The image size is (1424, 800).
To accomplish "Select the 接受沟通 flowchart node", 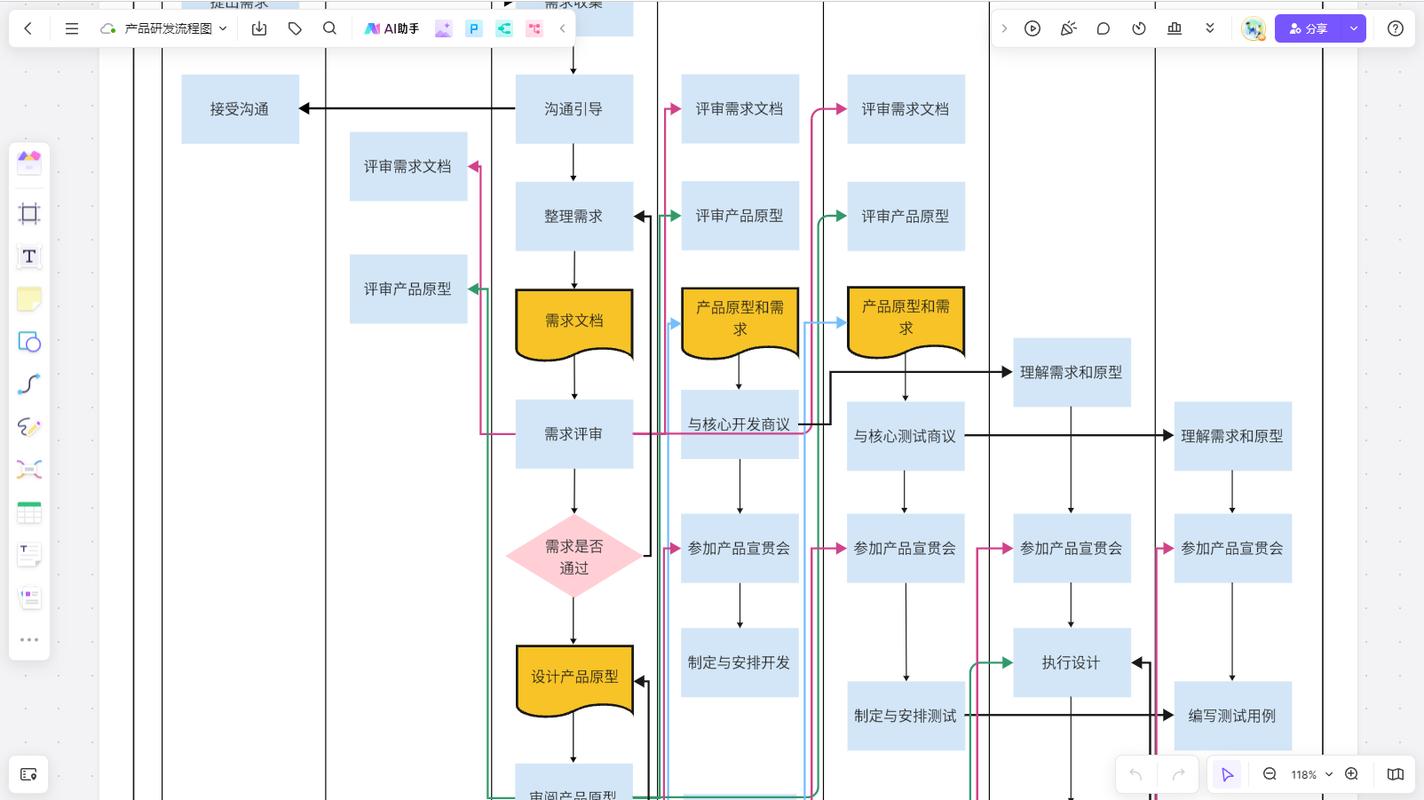I will point(240,109).
